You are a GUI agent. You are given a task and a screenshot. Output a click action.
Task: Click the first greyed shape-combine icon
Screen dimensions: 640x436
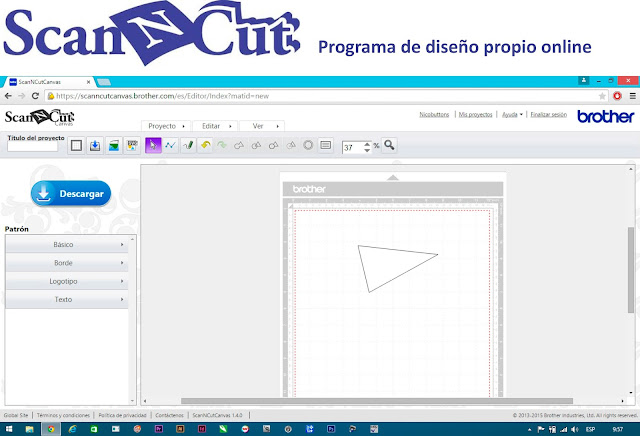[x=239, y=145]
